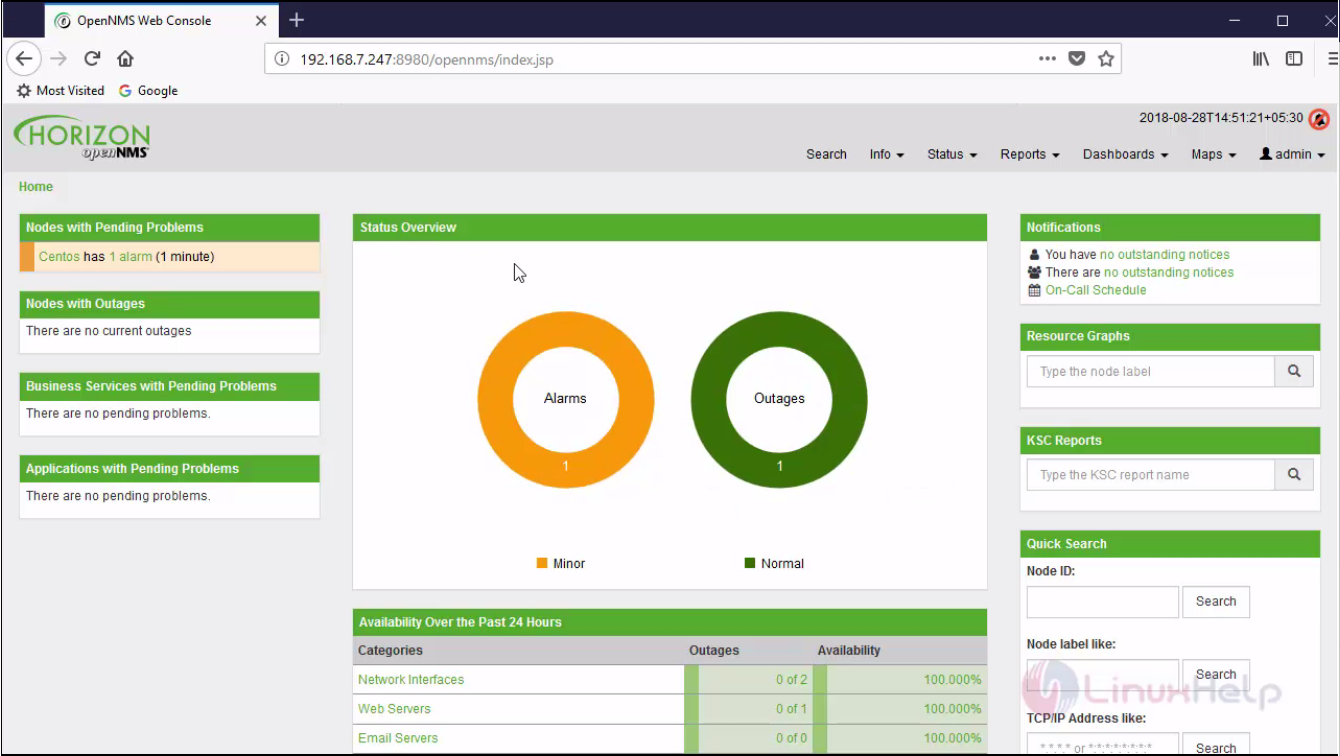The height and width of the screenshot is (756, 1340).
Task: Click the '0 of 2' outages cell
Action: pos(748,679)
